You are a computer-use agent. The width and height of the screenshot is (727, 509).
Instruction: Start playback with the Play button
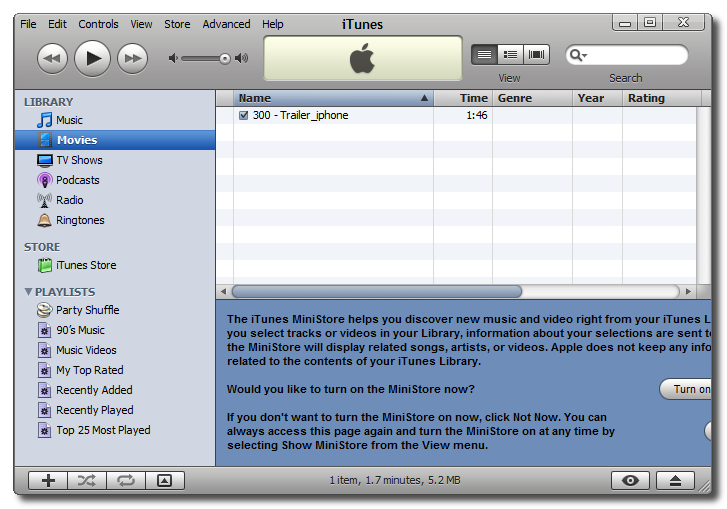click(x=92, y=58)
